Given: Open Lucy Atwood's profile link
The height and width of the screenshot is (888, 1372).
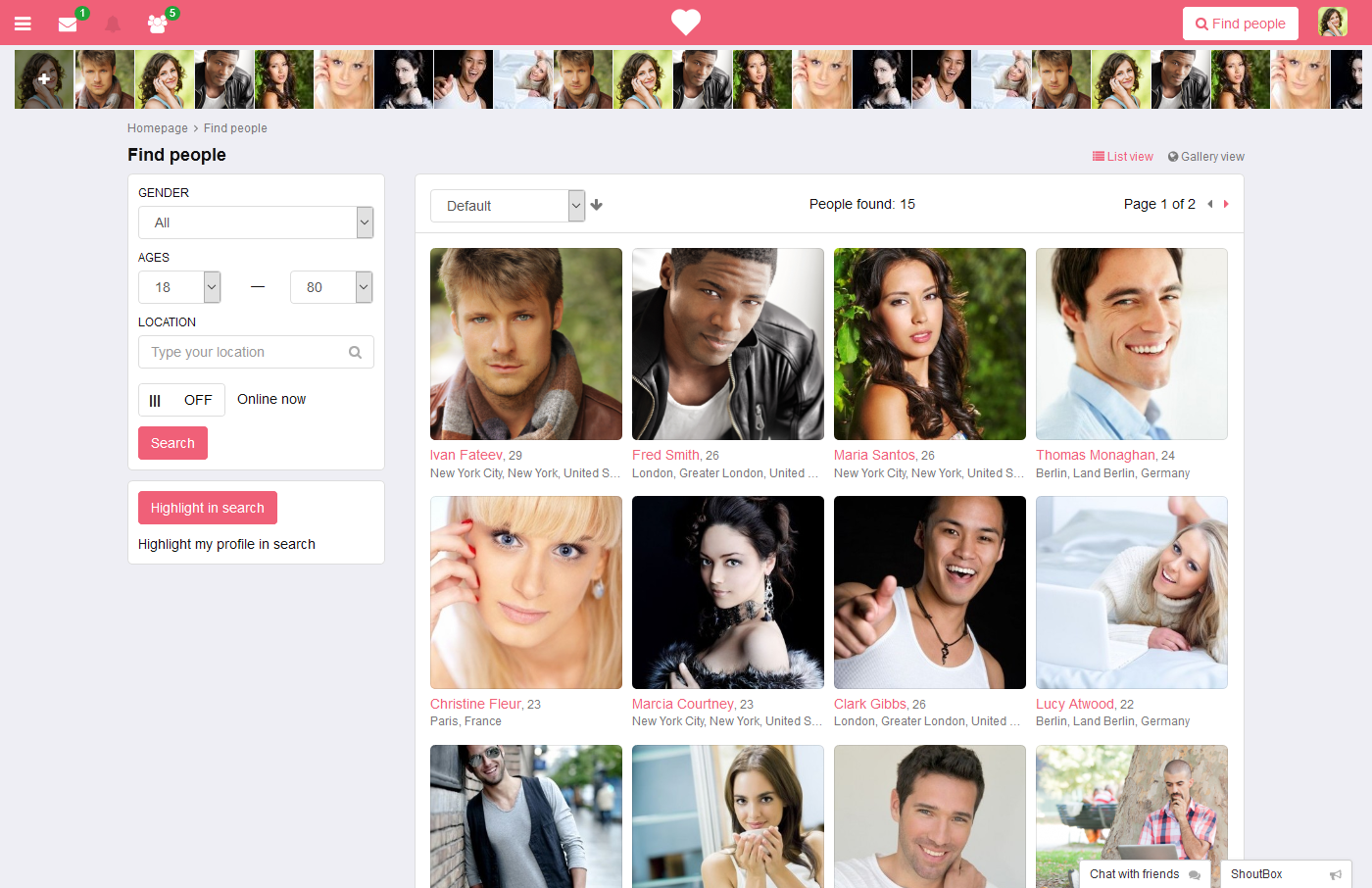Looking at the screenshot, I should point(1075,704).
